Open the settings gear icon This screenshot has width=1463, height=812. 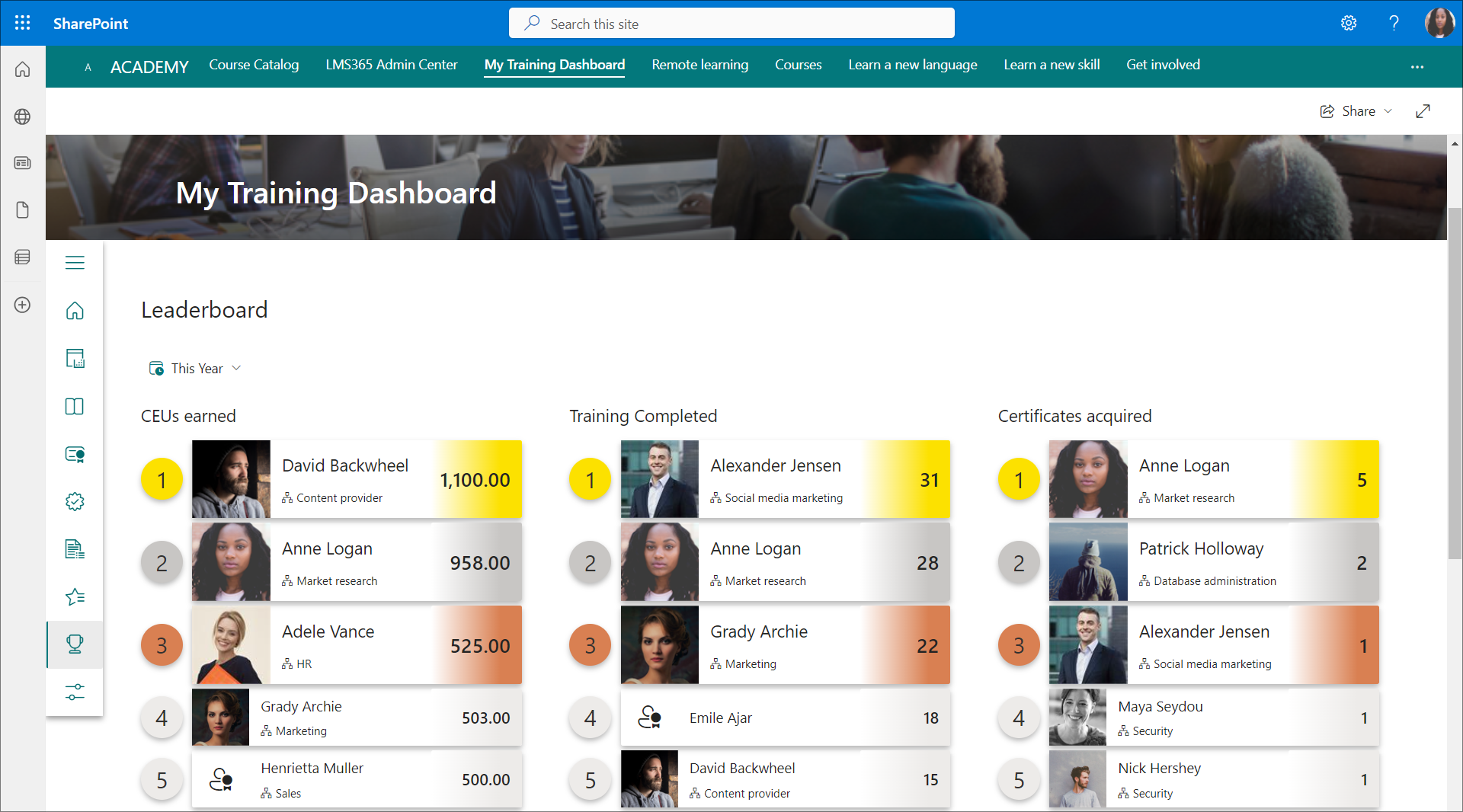click(1348, 23)
